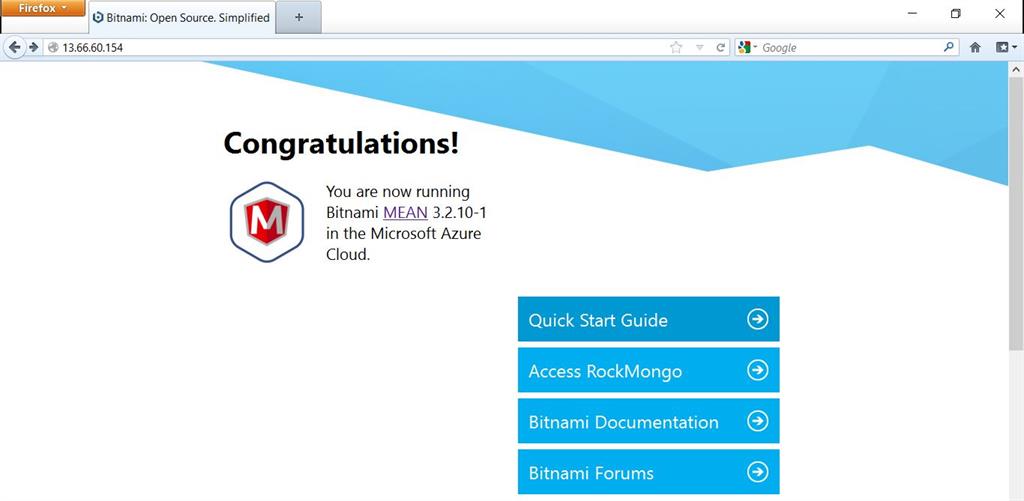Click the page scrollbar up arrow
The image size is (1024, 501).
click(1016, 68)
